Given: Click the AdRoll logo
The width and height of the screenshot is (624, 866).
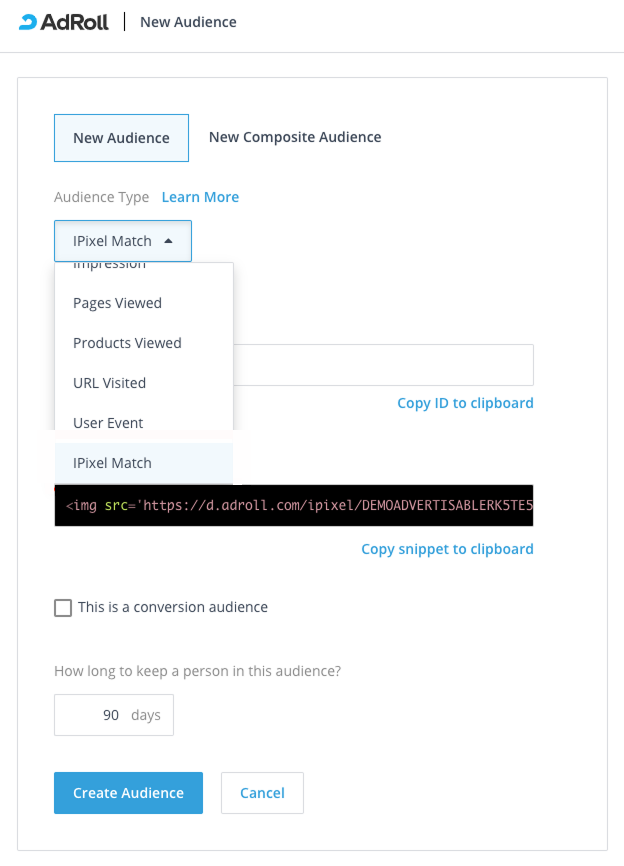Looking at the screenshot, I should (63, 21).
